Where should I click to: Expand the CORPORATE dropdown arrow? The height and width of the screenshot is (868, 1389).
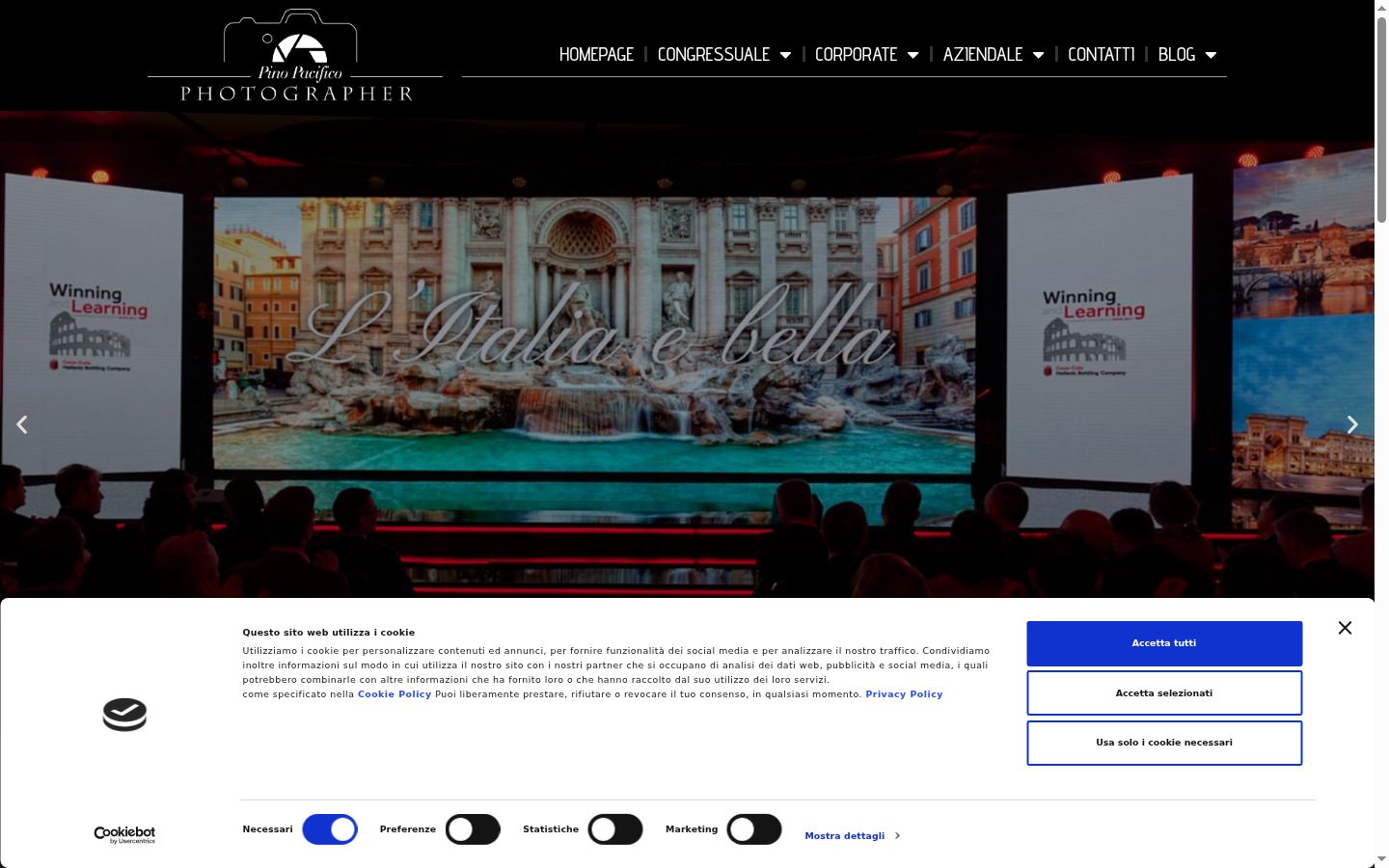pos(912,55)
